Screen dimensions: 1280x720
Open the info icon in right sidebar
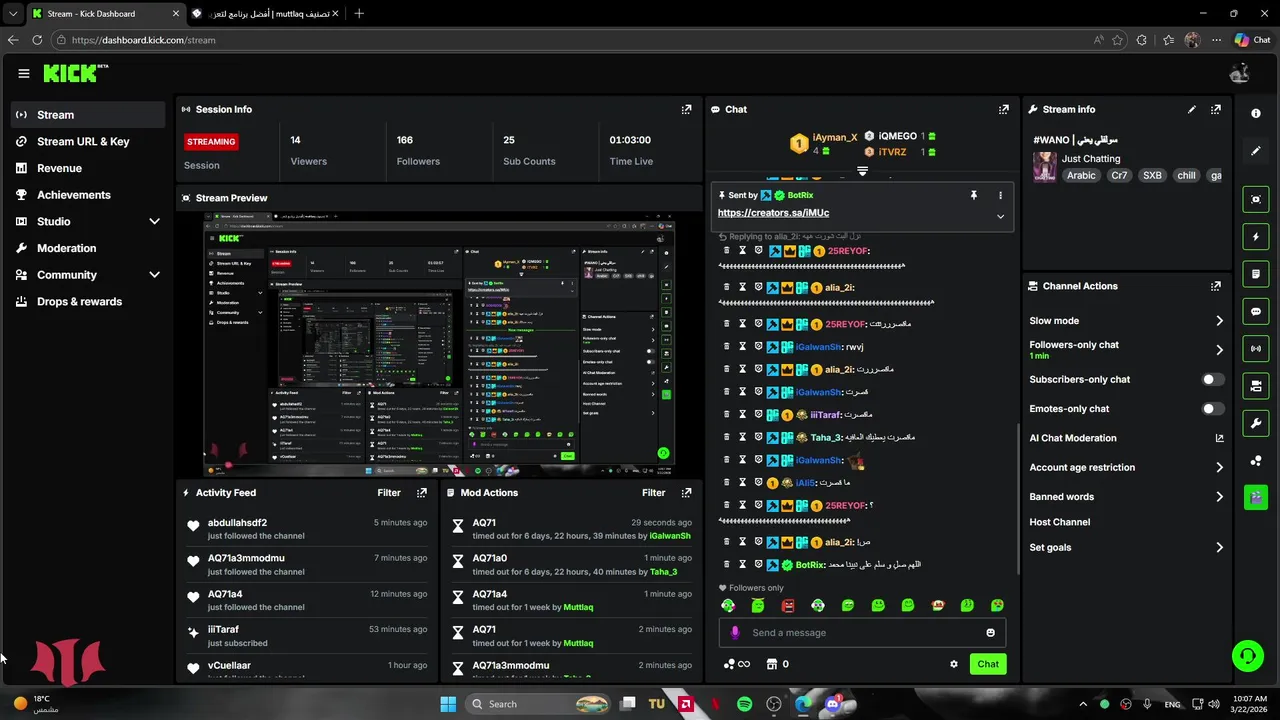(x=1256, y=113)
